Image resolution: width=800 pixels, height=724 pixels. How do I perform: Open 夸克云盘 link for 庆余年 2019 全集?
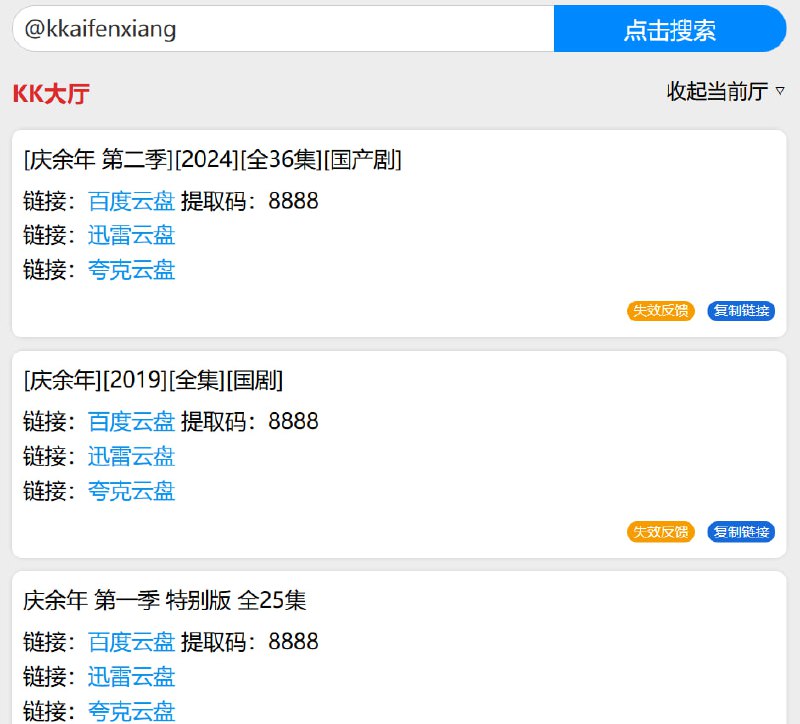click(x=131, y=491)
